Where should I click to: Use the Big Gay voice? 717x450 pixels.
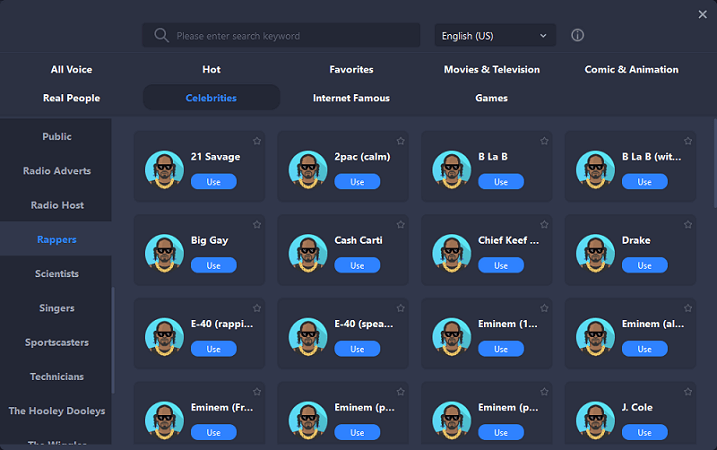(x=214, y=265)
